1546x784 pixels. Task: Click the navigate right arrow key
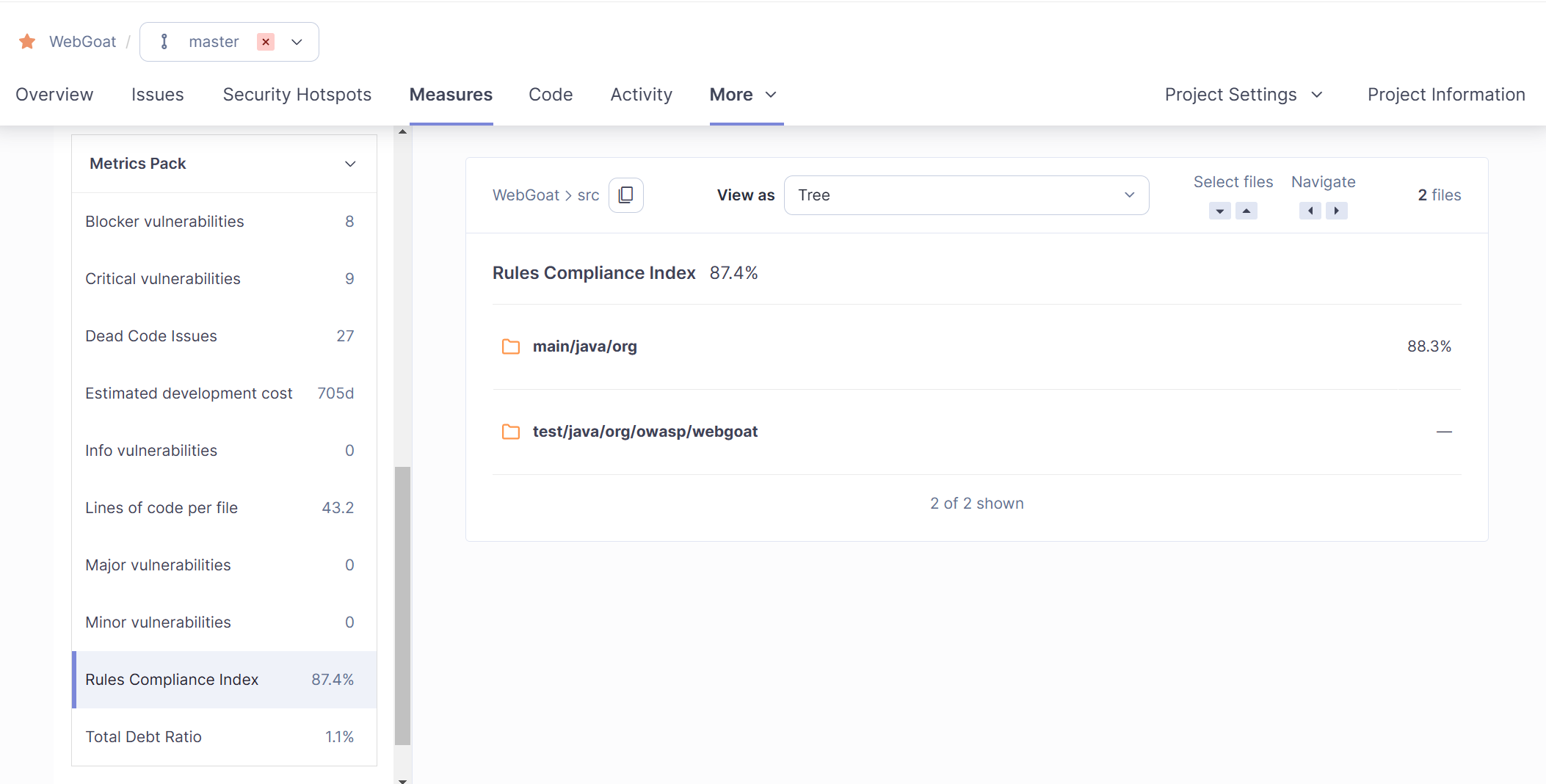coord(1337,211)
